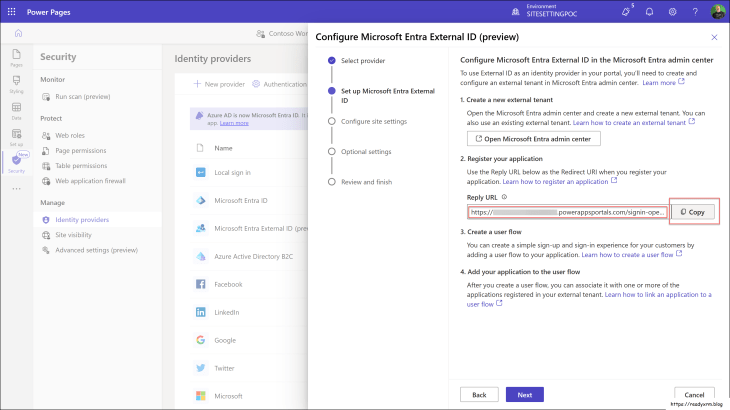Click the New provider button
The height and width of the screenshot is (410, 730).
pos(219,84)
